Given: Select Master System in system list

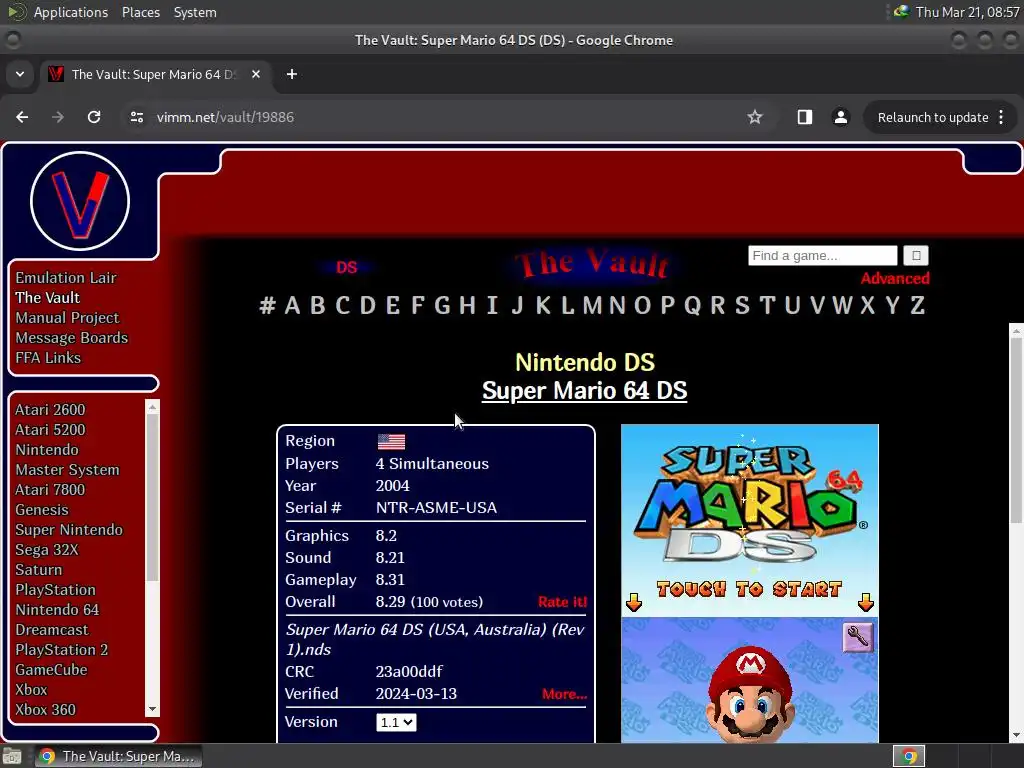Looking at the screenshot, I should (67, 470).
